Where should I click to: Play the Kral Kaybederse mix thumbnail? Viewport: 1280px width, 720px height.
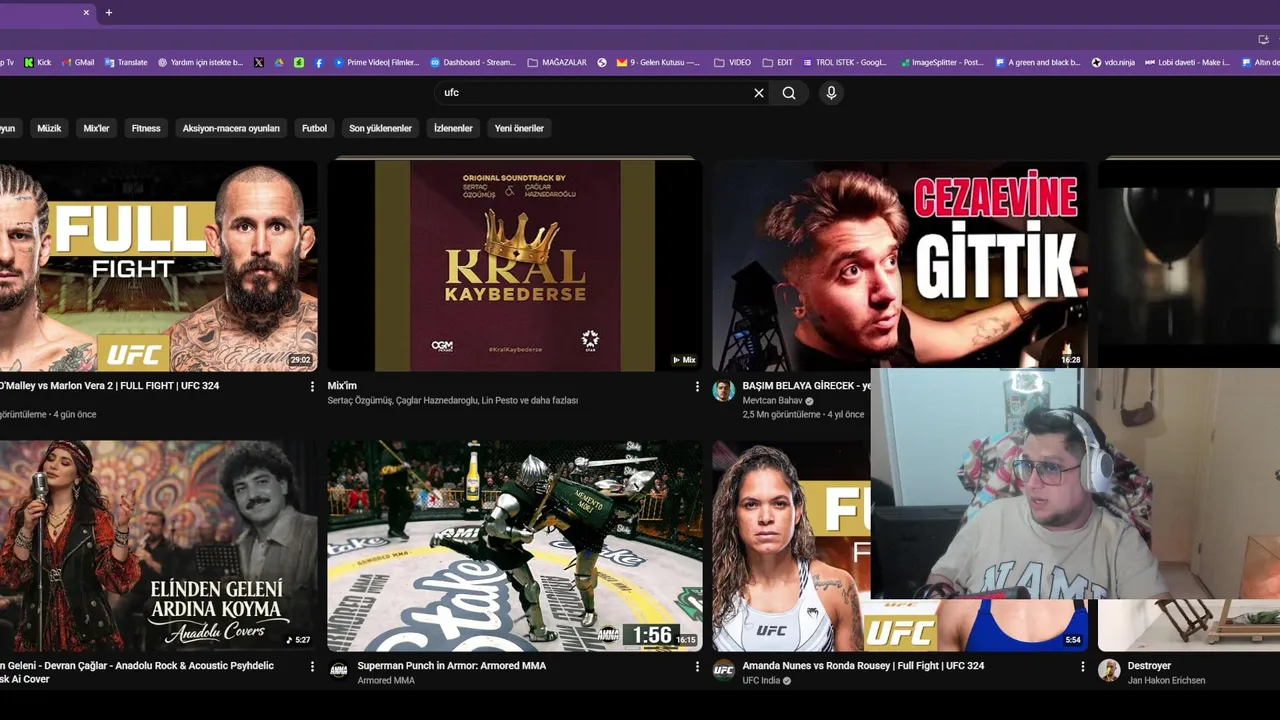(514, 266)
